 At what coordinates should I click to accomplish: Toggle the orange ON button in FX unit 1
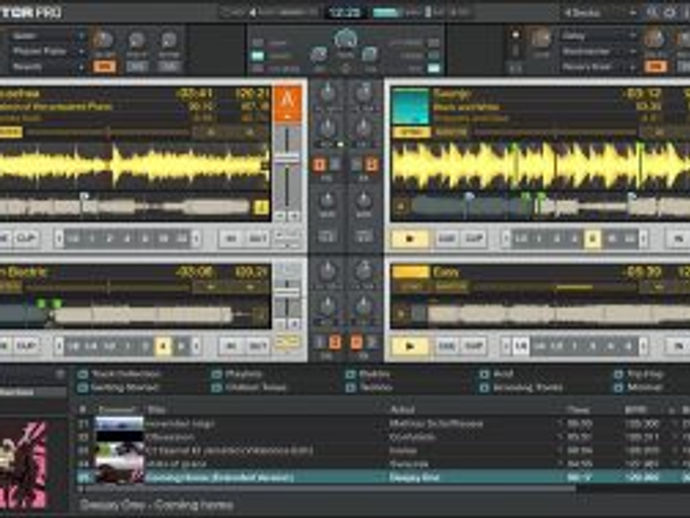click(104, 66)
